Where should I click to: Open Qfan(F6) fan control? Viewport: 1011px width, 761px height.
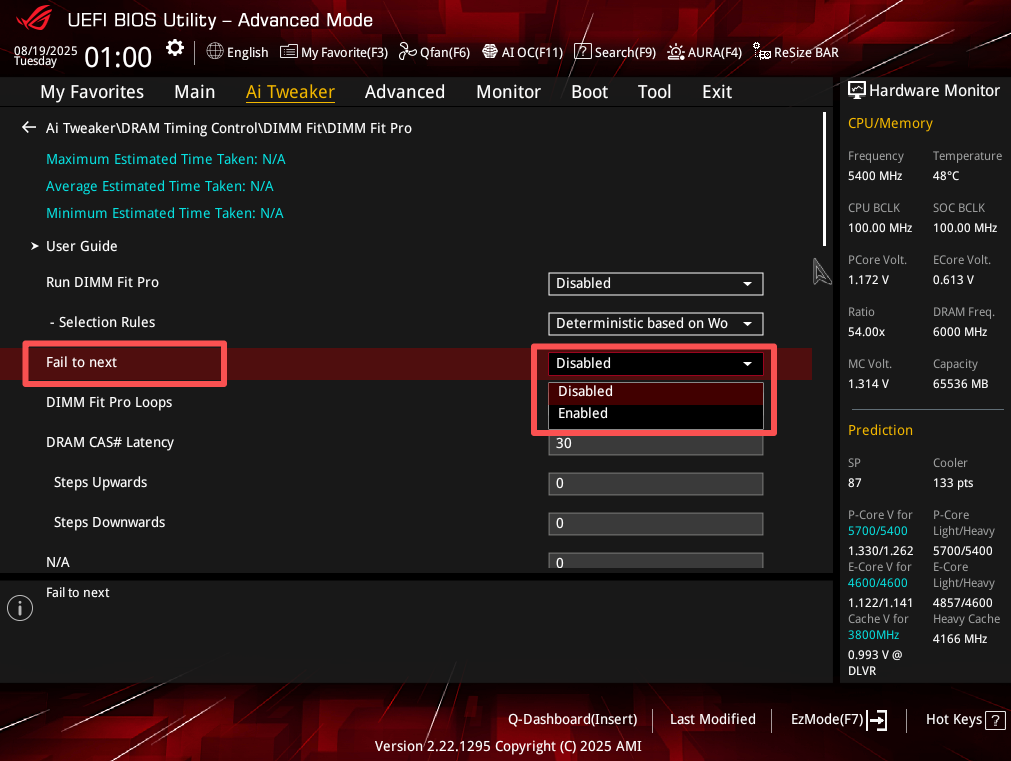(435, 52)
